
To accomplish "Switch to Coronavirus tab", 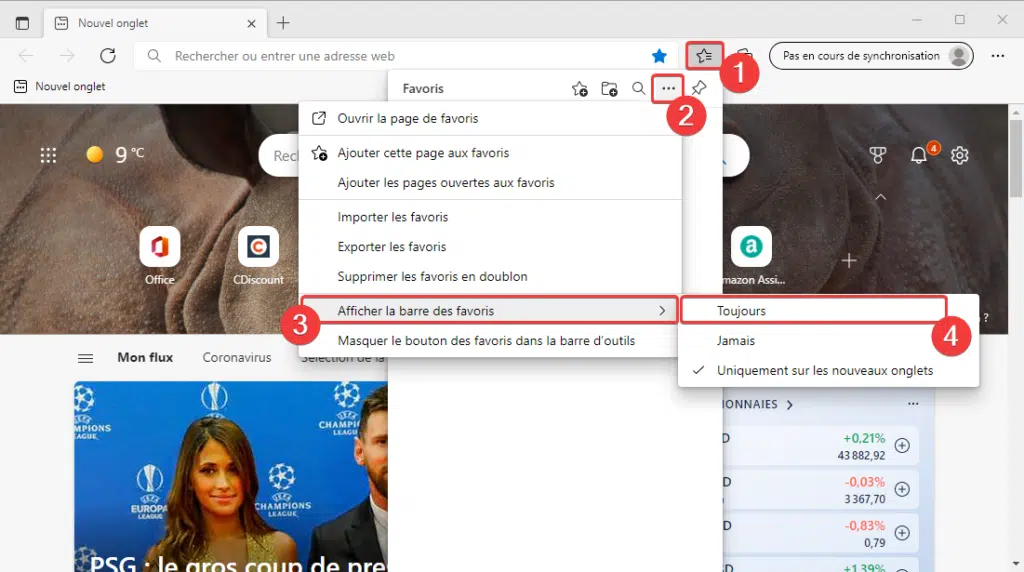I will pyautogui.click(x=236, y=357).
